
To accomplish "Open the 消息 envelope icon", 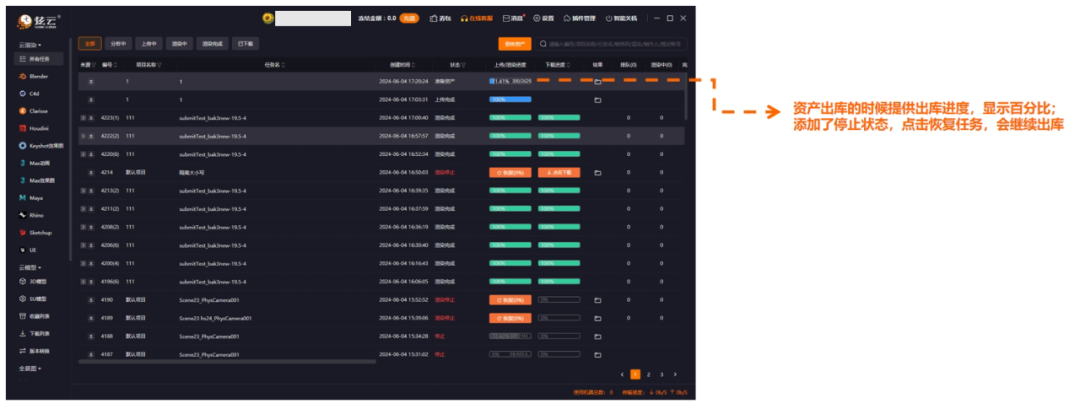I will (x=506, y=19).
